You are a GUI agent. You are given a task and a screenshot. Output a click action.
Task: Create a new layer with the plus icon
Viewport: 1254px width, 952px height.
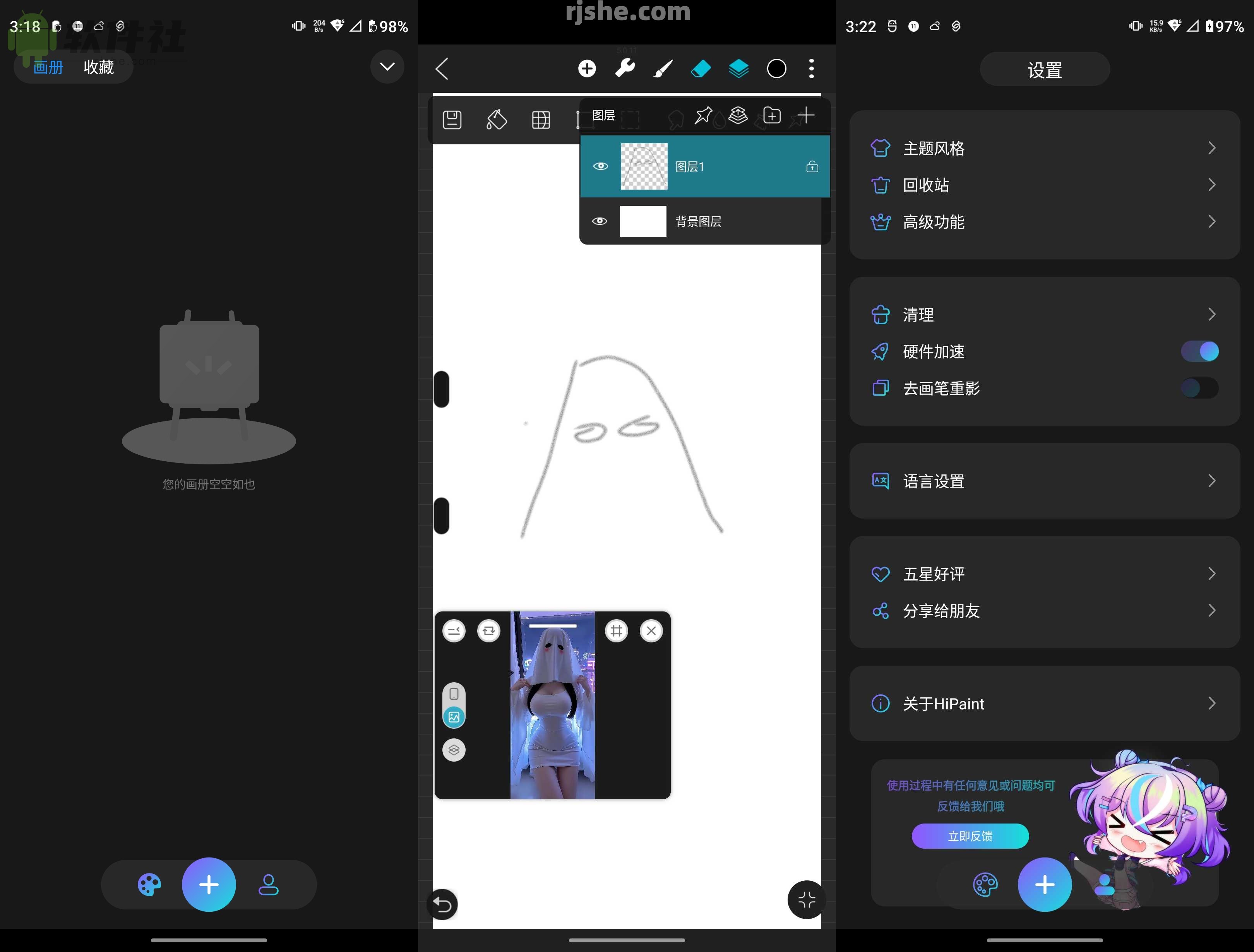click(x=805, y=116)
